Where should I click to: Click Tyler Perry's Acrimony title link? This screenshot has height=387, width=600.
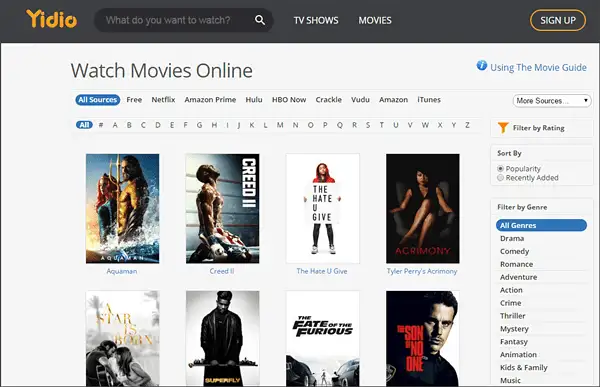[x=422, y=271]
